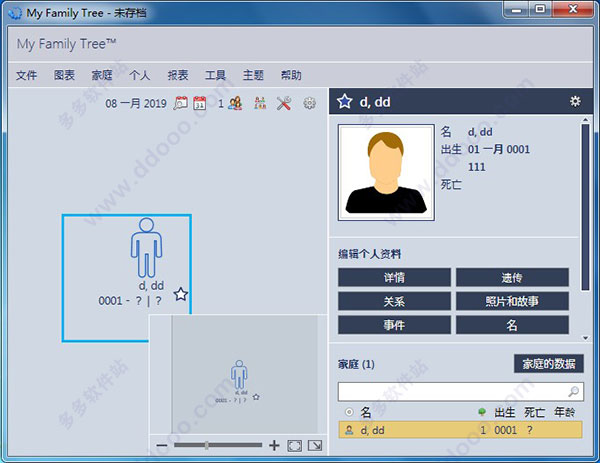Click the green tree icon column header
The height and width of the screenshot is (463, 600).
(x=482, y=412)
